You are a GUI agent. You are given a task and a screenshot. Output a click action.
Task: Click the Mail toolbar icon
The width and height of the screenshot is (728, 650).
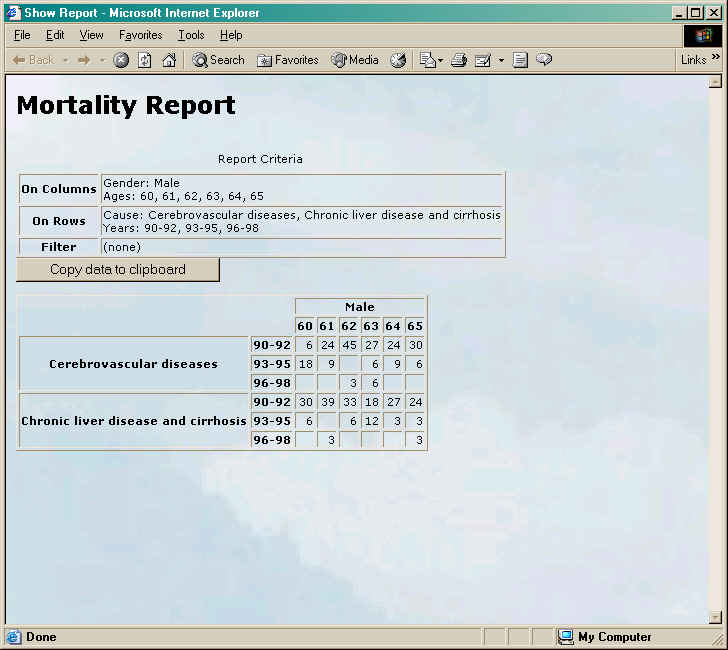pyautogui.click(x=428, y=60)
